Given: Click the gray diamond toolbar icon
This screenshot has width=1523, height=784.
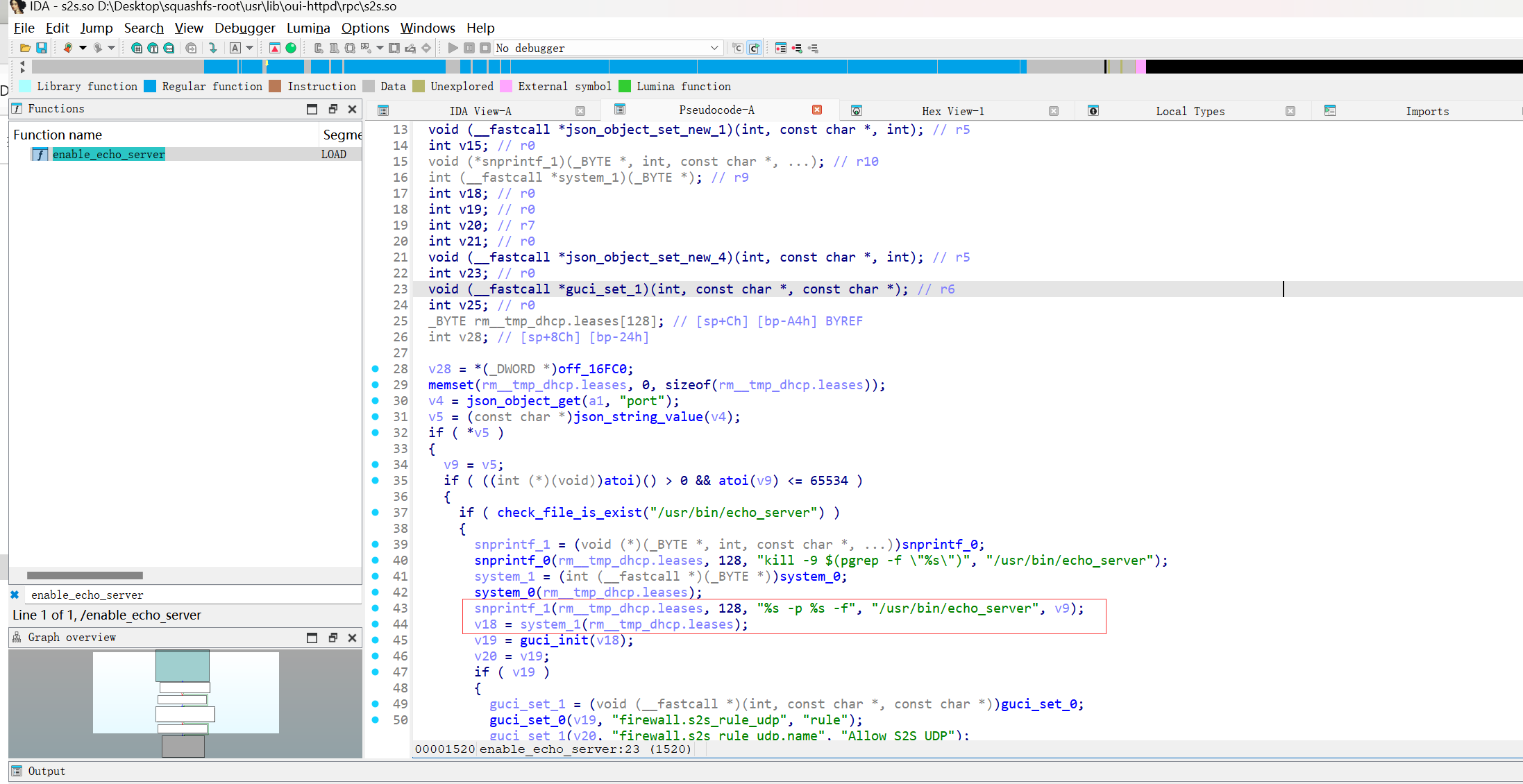Looking at the screenshot, I should click(x=426, y=48).
